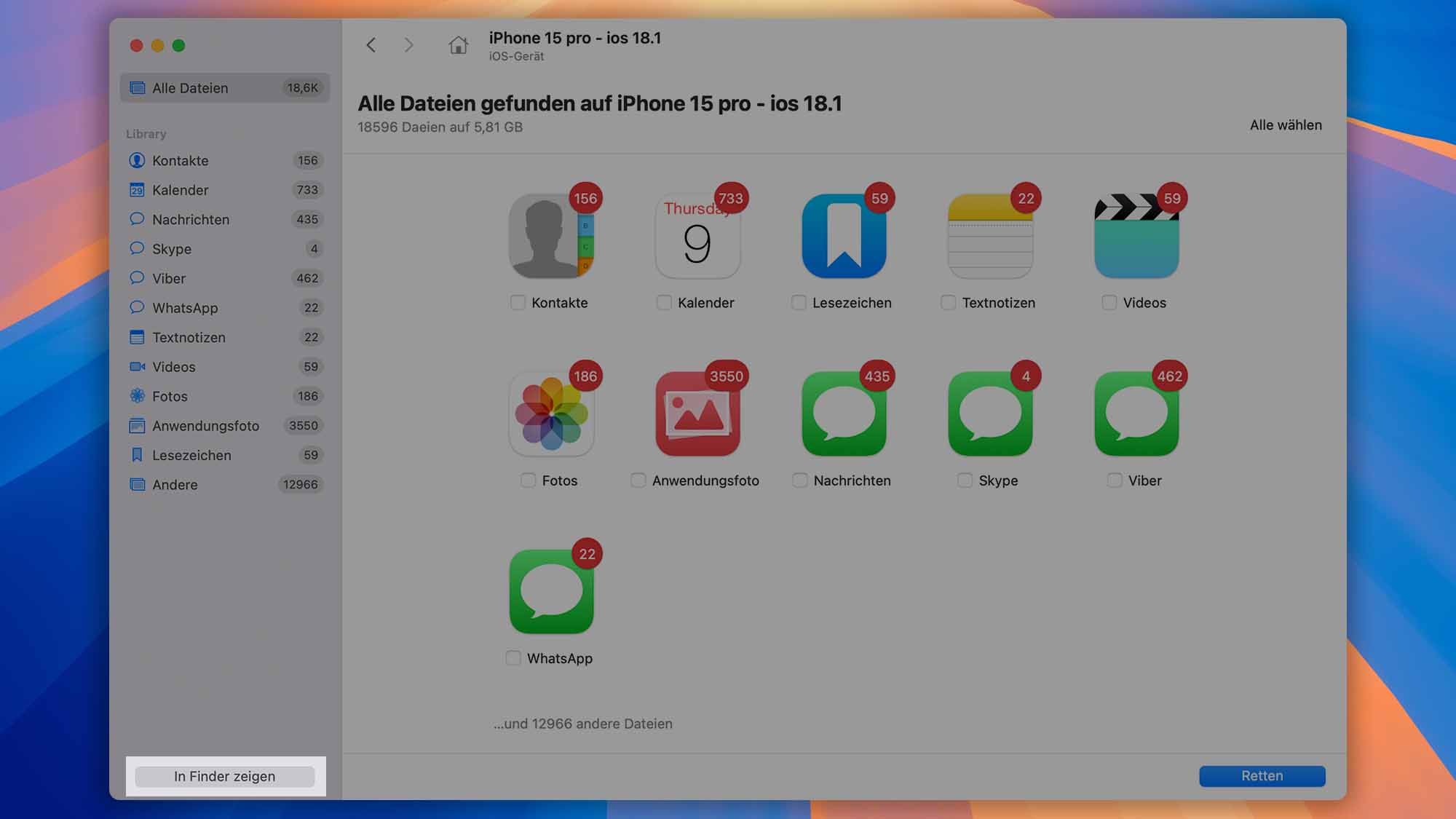Click the Nachrichten sidebar bubble icon
The width and height of the screenshot is (1456, 819).
(x=137, y=219)
